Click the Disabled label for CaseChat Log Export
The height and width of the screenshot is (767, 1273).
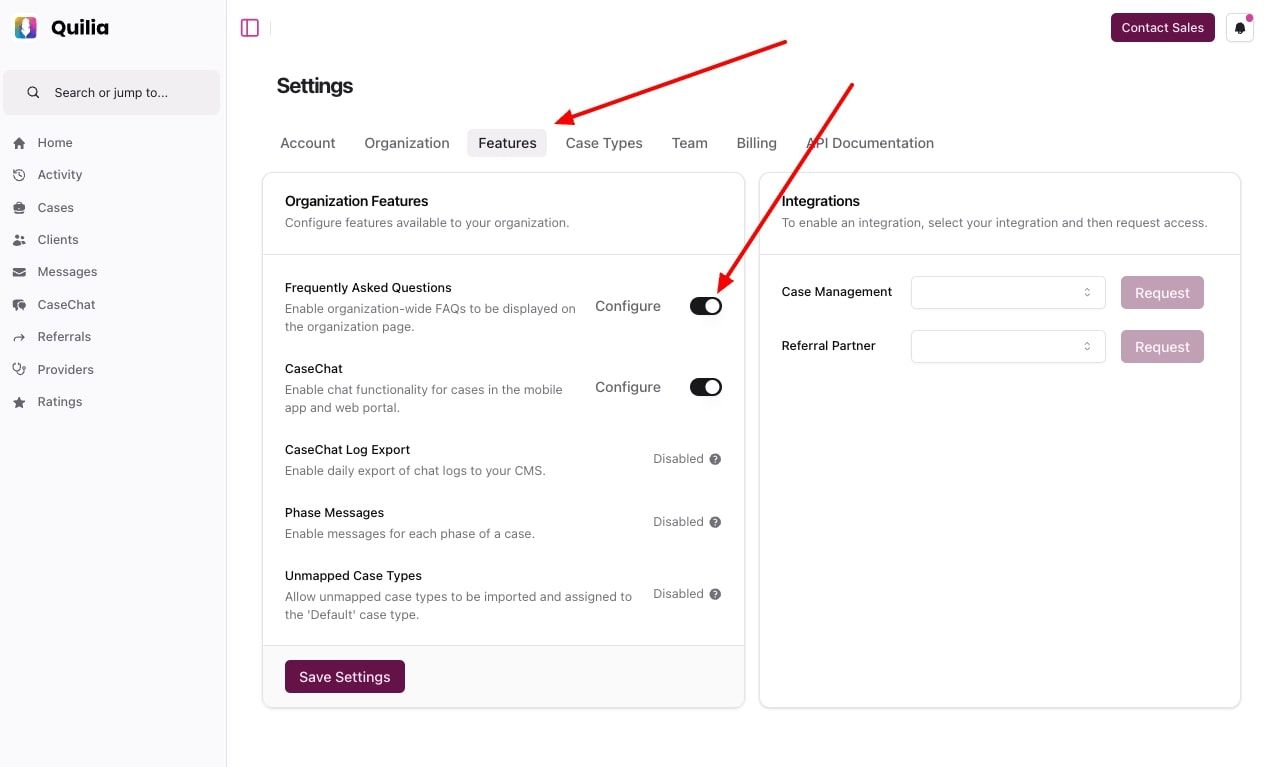[678, 459]
